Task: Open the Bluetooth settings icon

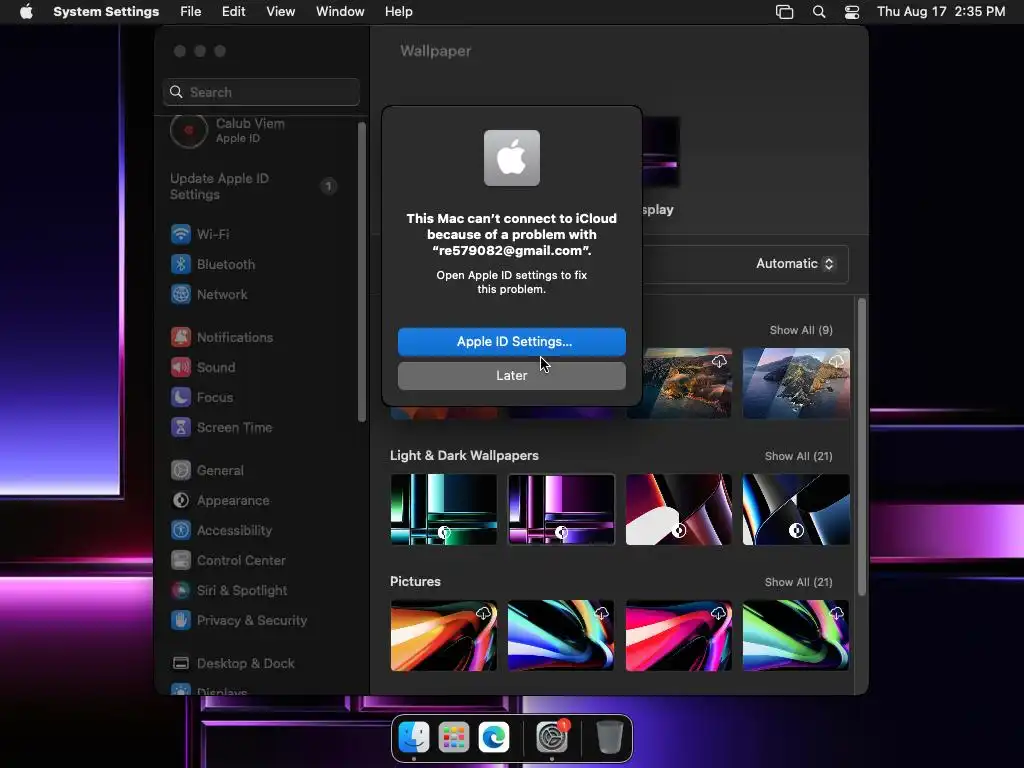Action: pyautogui.click(x=181, y=264)
